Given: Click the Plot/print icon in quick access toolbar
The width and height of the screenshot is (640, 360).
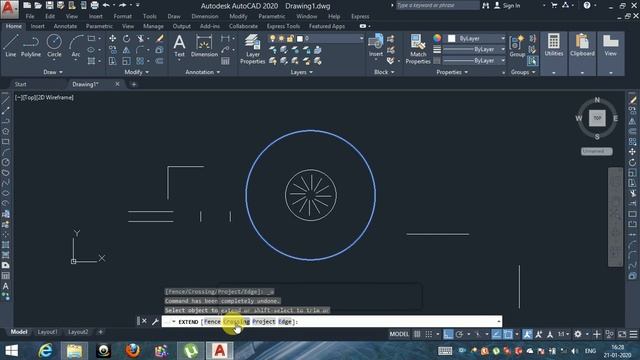Looking at the screenshot, I should pos(94,5).
